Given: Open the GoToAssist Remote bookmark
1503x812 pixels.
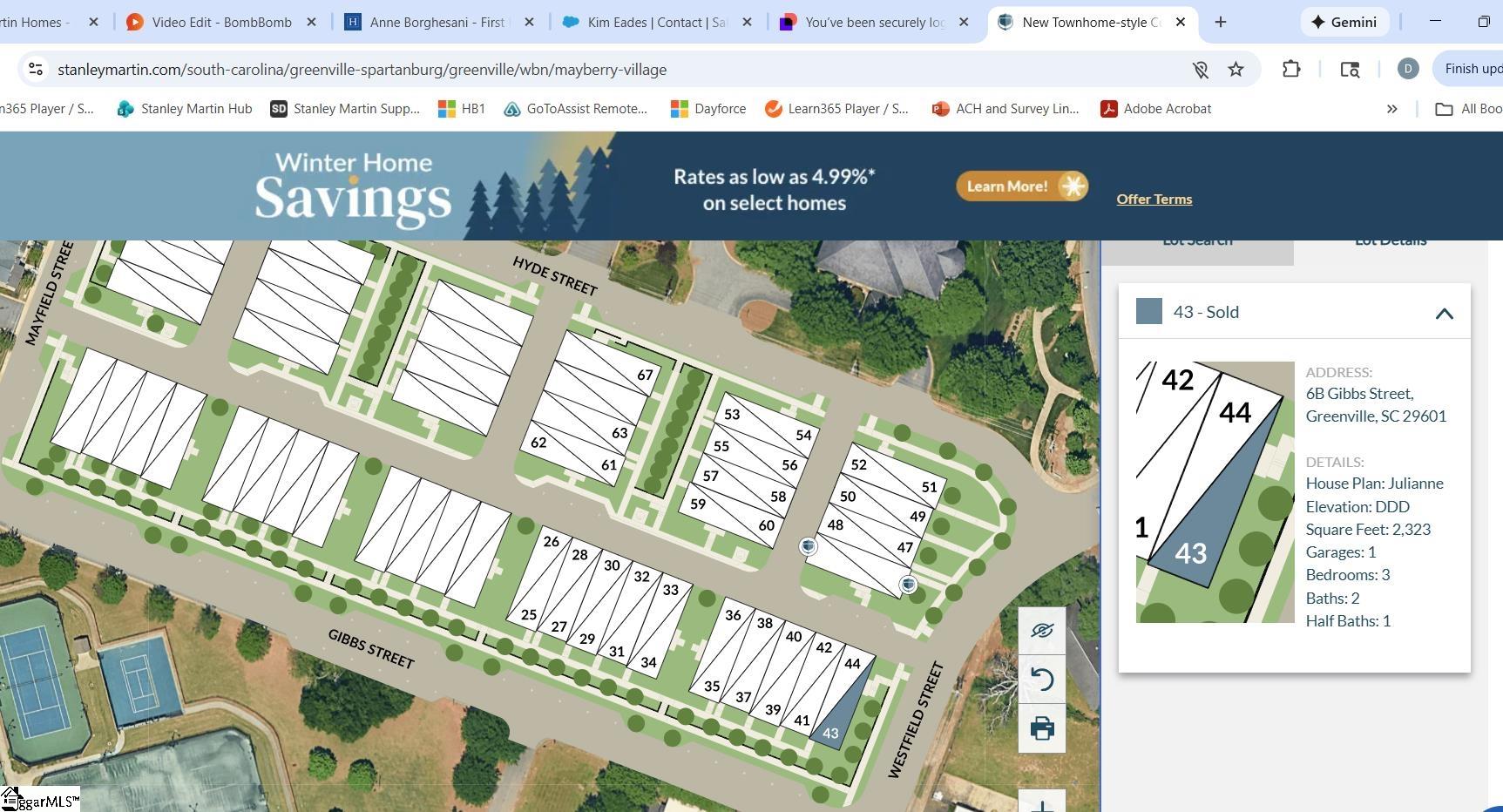Looking at the screenshot, I should coord(576,109).
